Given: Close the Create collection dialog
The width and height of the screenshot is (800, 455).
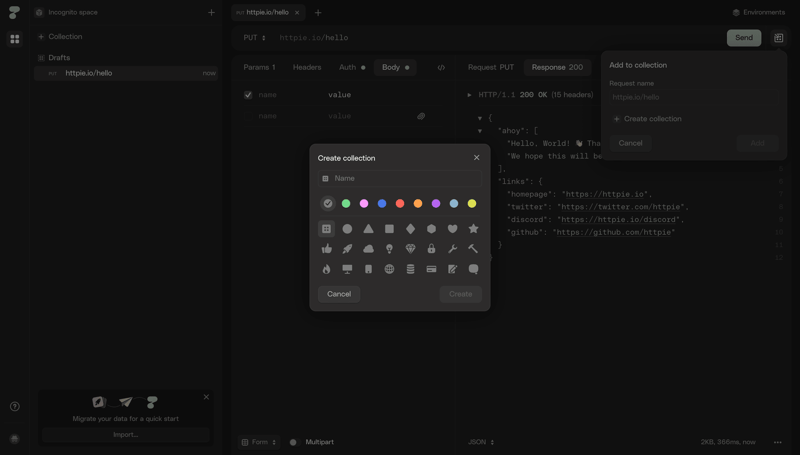Looking at the screenshot, I should (477, 158).
